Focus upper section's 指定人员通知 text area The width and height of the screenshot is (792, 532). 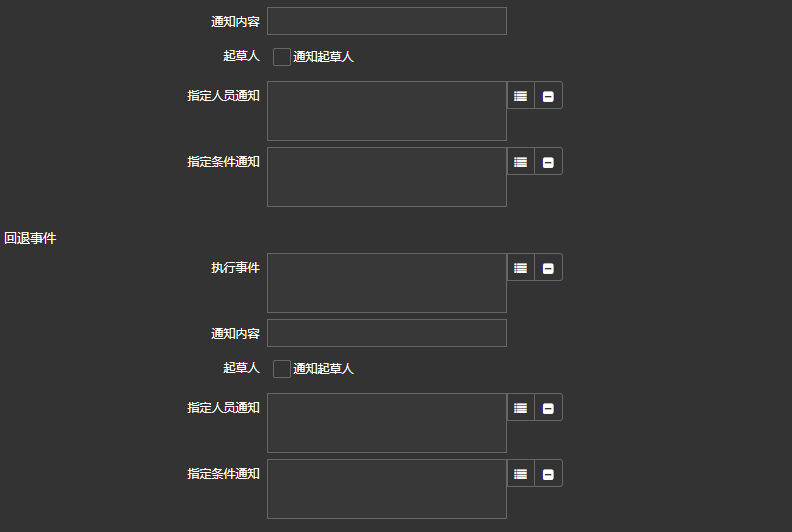[386, 111]
